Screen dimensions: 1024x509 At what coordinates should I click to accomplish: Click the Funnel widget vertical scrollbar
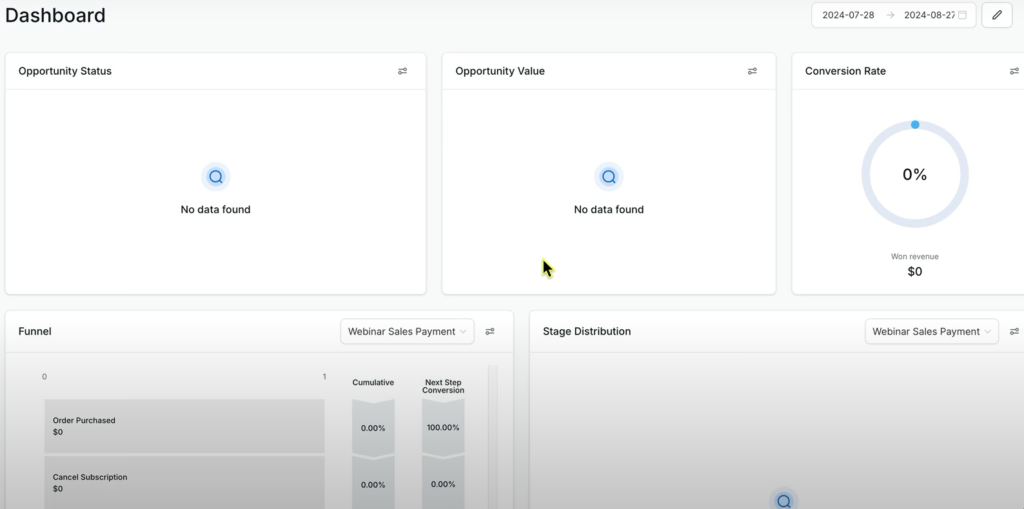pos(493,436)
